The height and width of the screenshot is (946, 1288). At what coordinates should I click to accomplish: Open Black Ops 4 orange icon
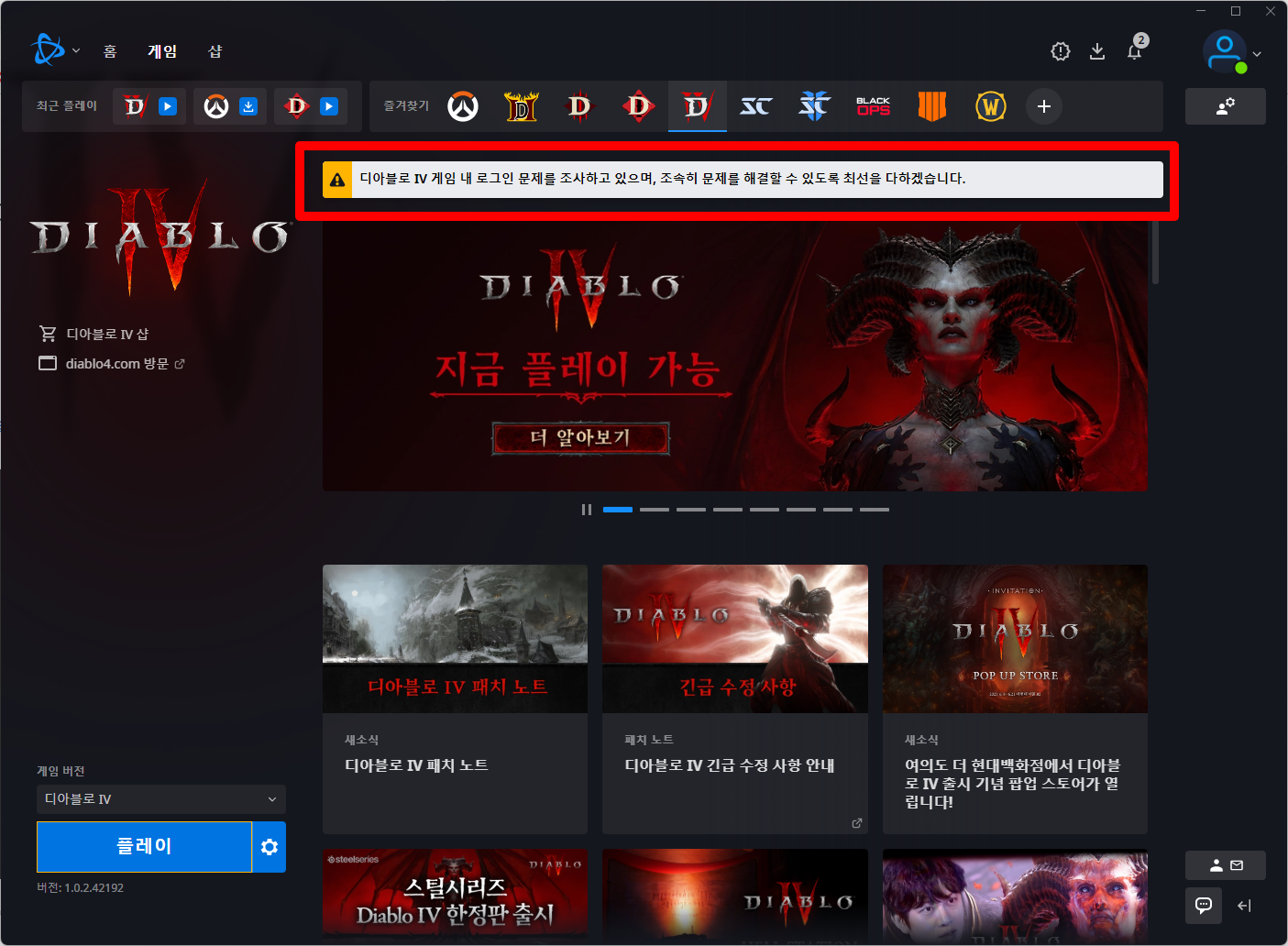click(932, 106)
